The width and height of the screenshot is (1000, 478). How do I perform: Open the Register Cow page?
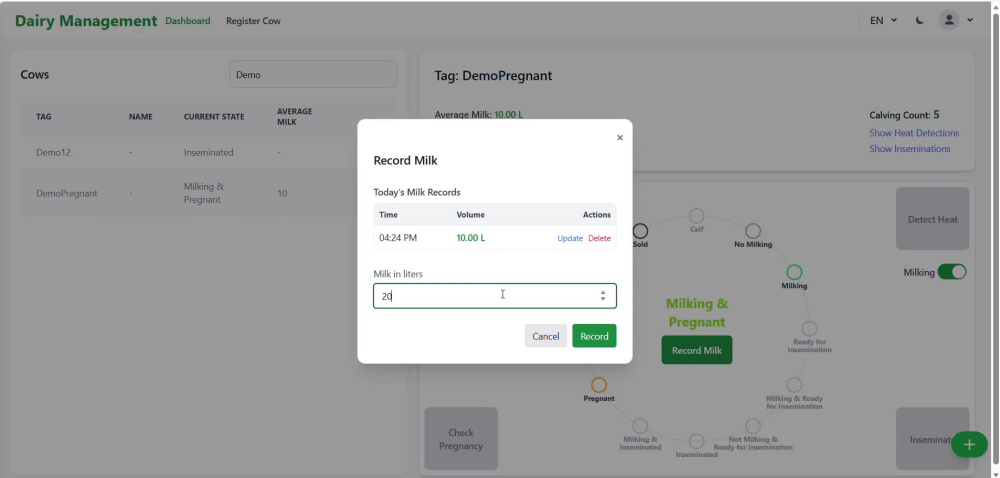[253, 20]
